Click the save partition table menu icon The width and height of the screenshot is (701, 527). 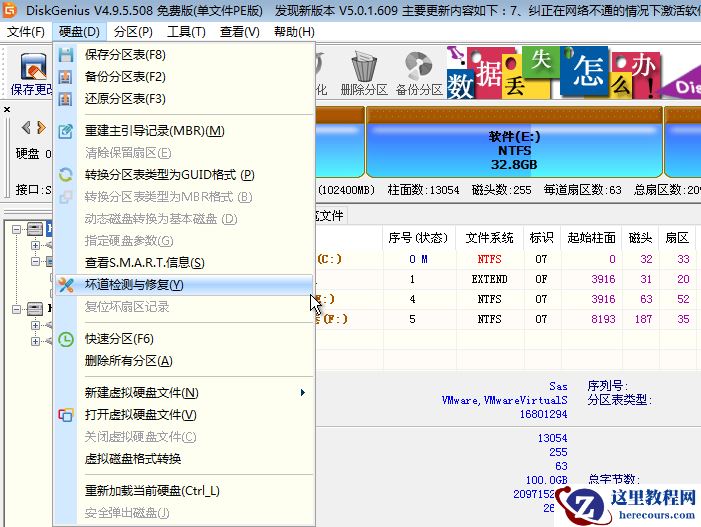(x=66, y=55)
